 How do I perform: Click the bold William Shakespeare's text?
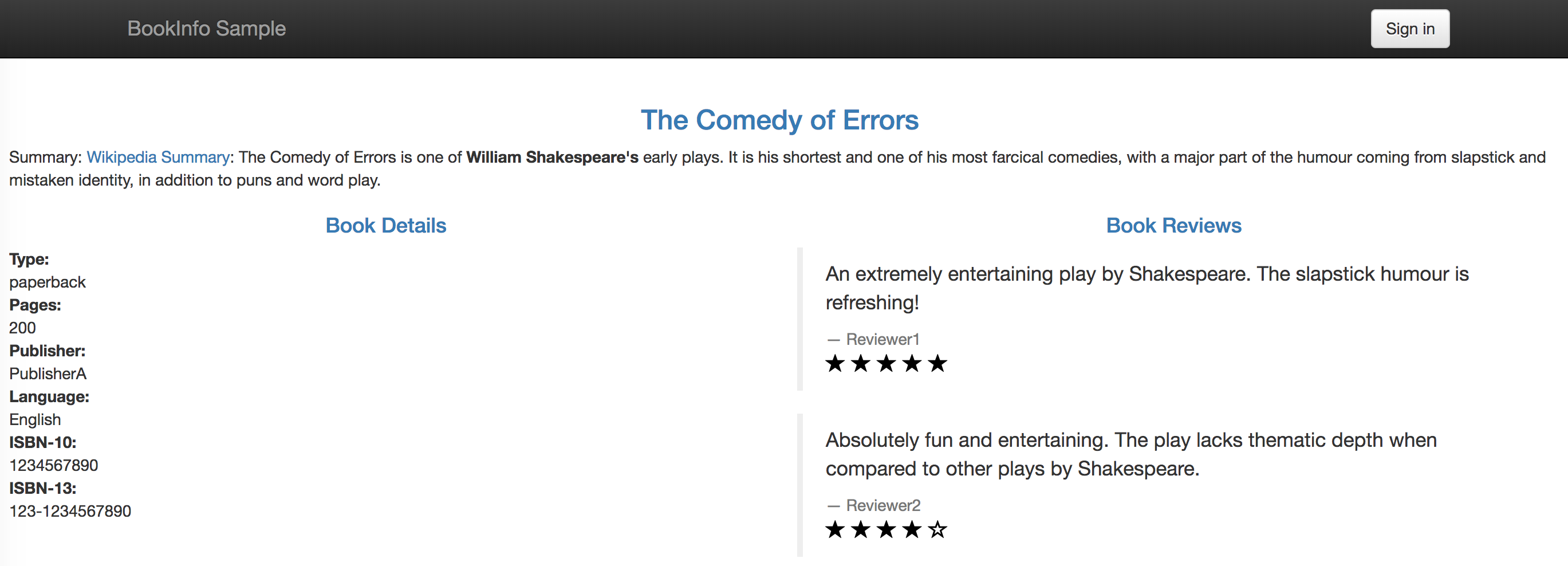point(552,158)
